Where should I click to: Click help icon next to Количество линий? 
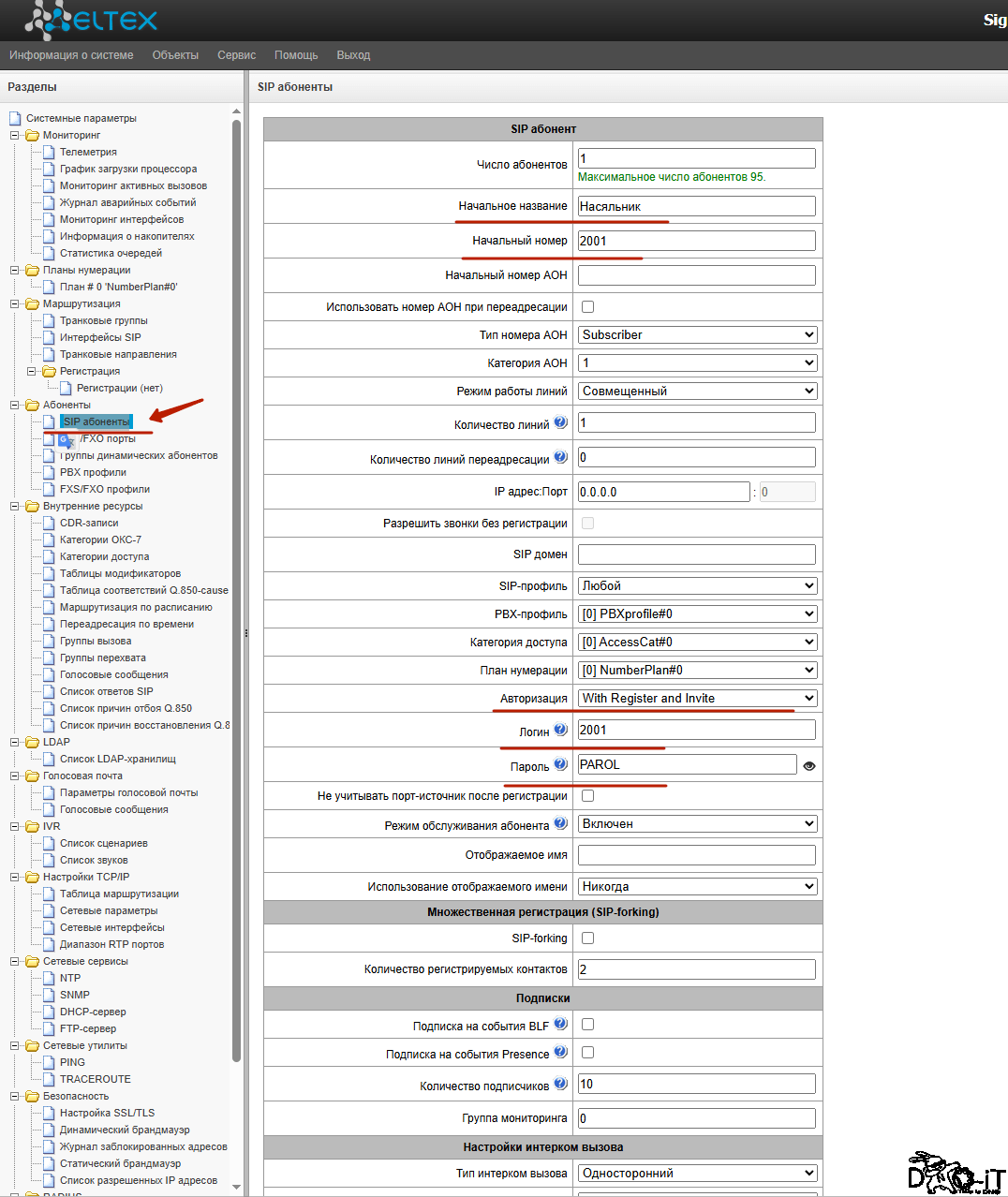click(560, 422)
